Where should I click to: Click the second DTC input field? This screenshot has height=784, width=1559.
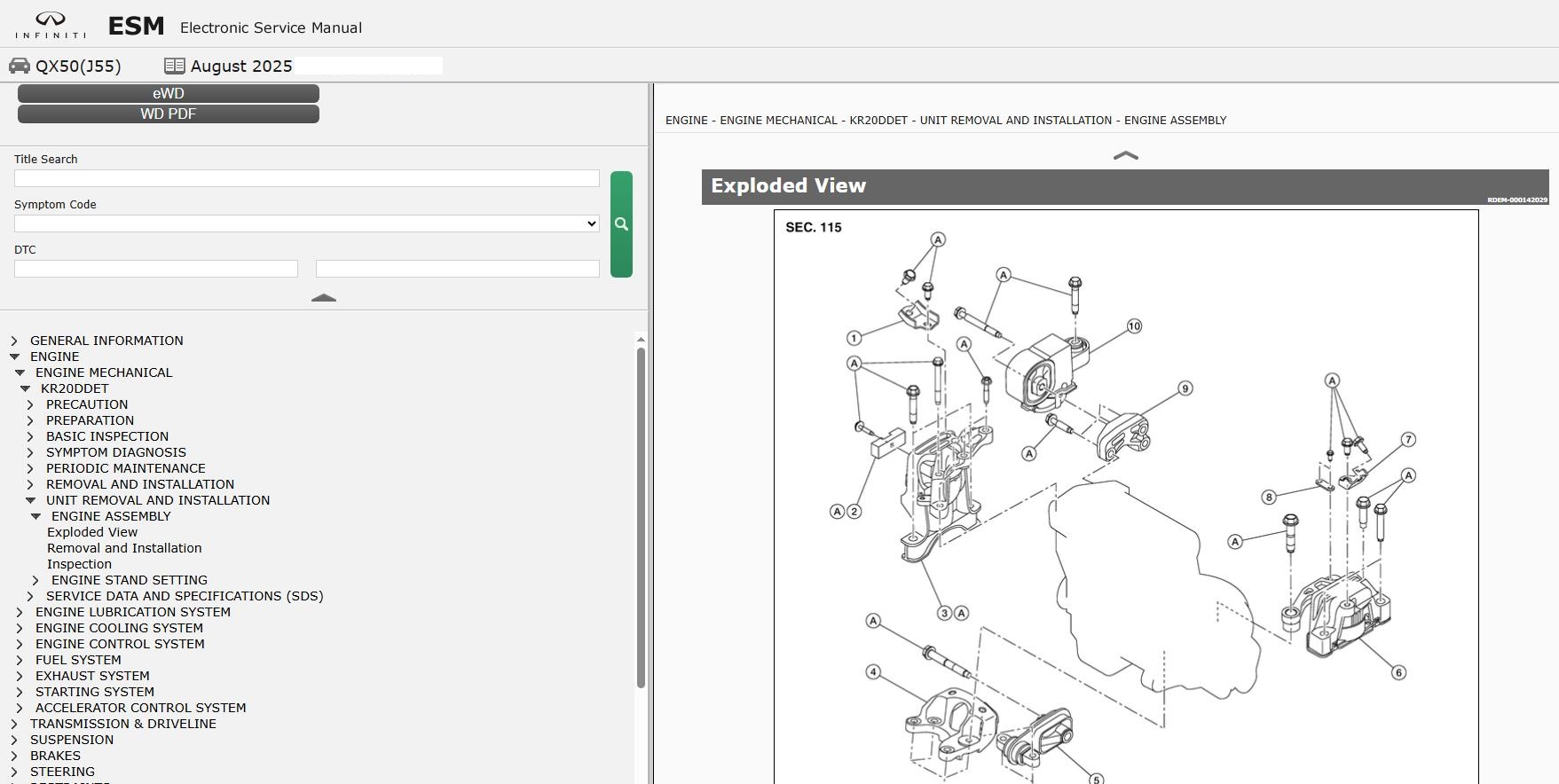[458, 269]
